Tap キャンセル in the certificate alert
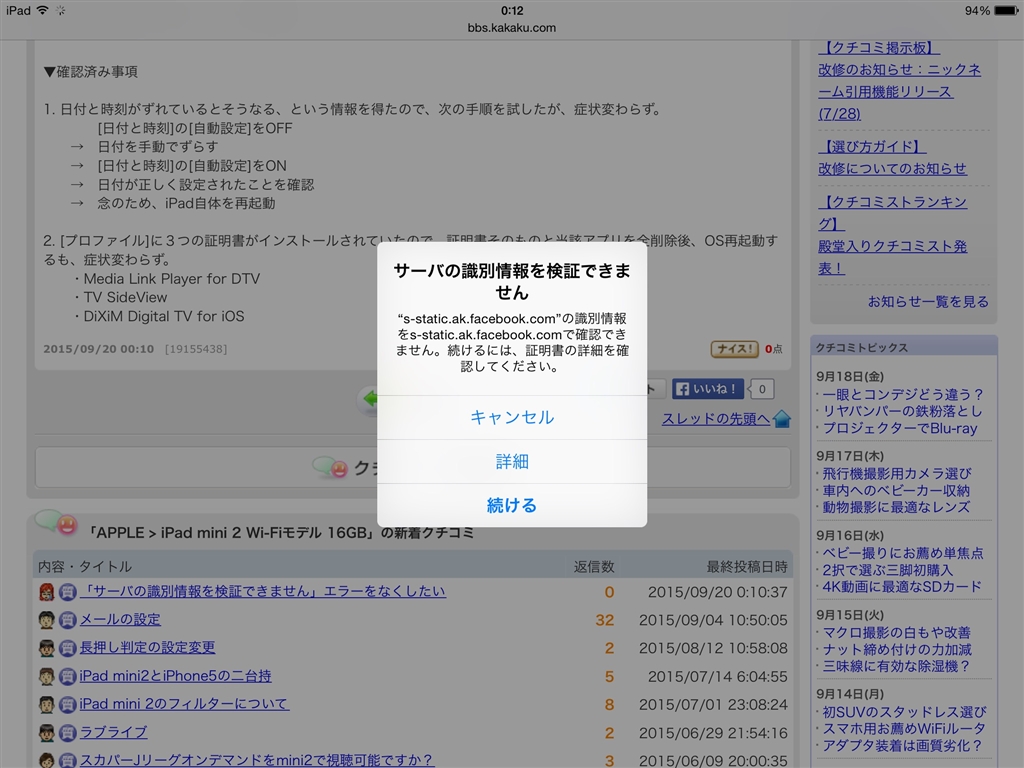Image resolution: width=1024 pixels, height=768 pixels. pos(512,417)
